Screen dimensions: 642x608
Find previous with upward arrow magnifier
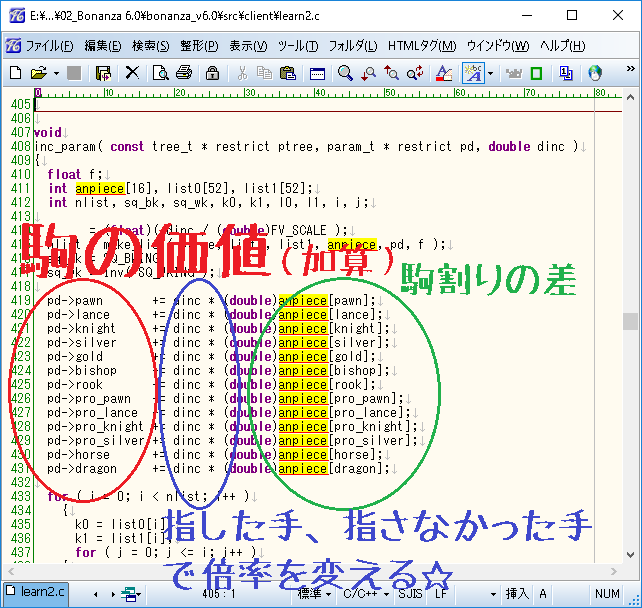pos(391,74)
